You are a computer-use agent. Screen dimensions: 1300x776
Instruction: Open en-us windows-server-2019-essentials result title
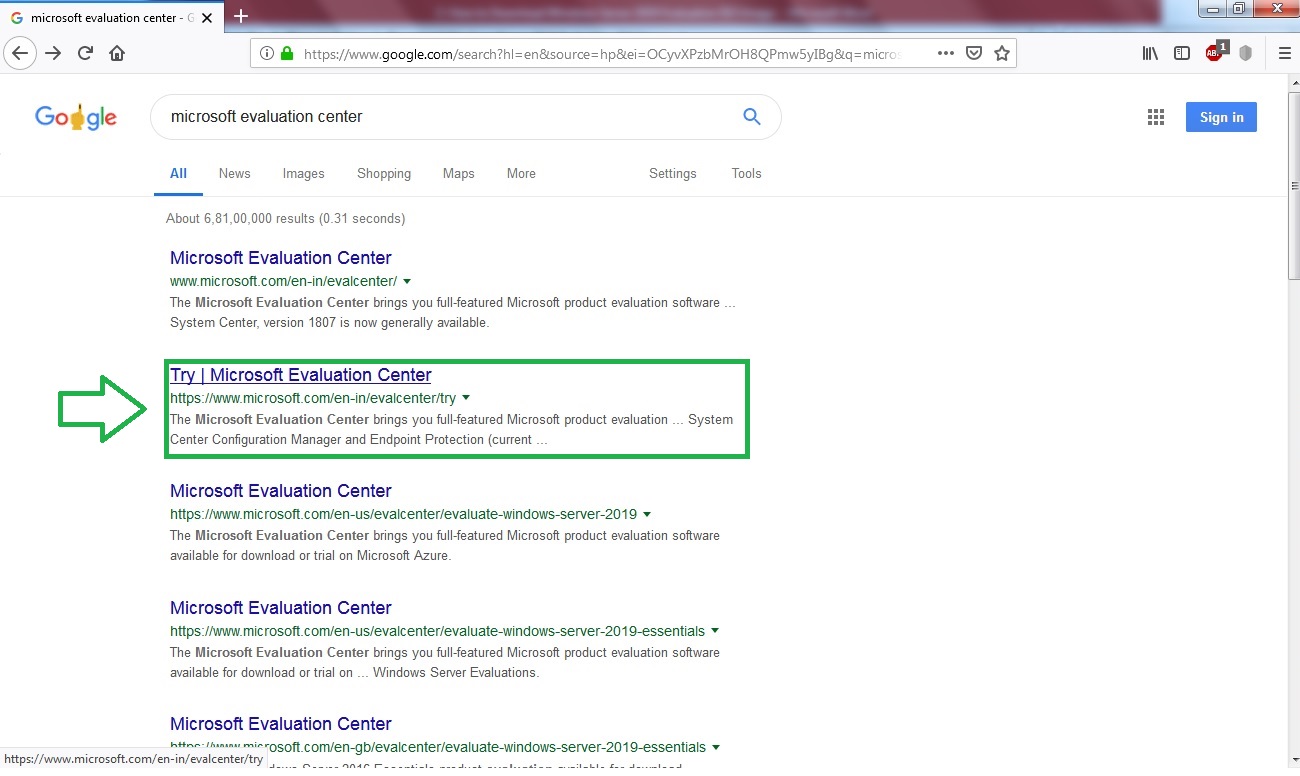pos(280,608)
